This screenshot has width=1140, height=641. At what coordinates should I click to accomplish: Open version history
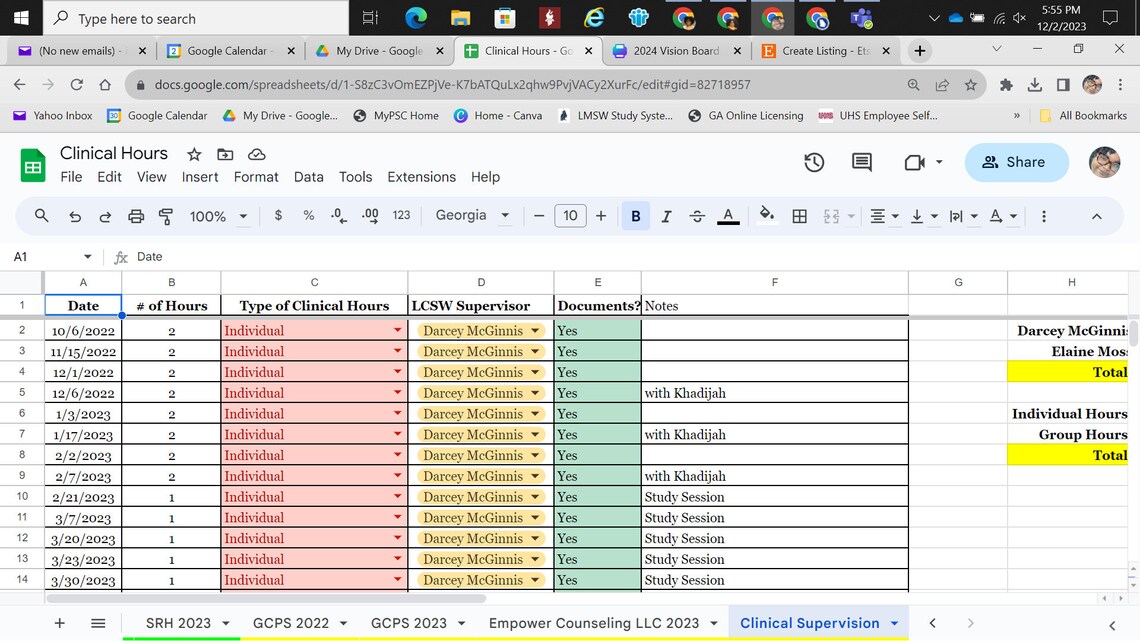pos(813,161)
